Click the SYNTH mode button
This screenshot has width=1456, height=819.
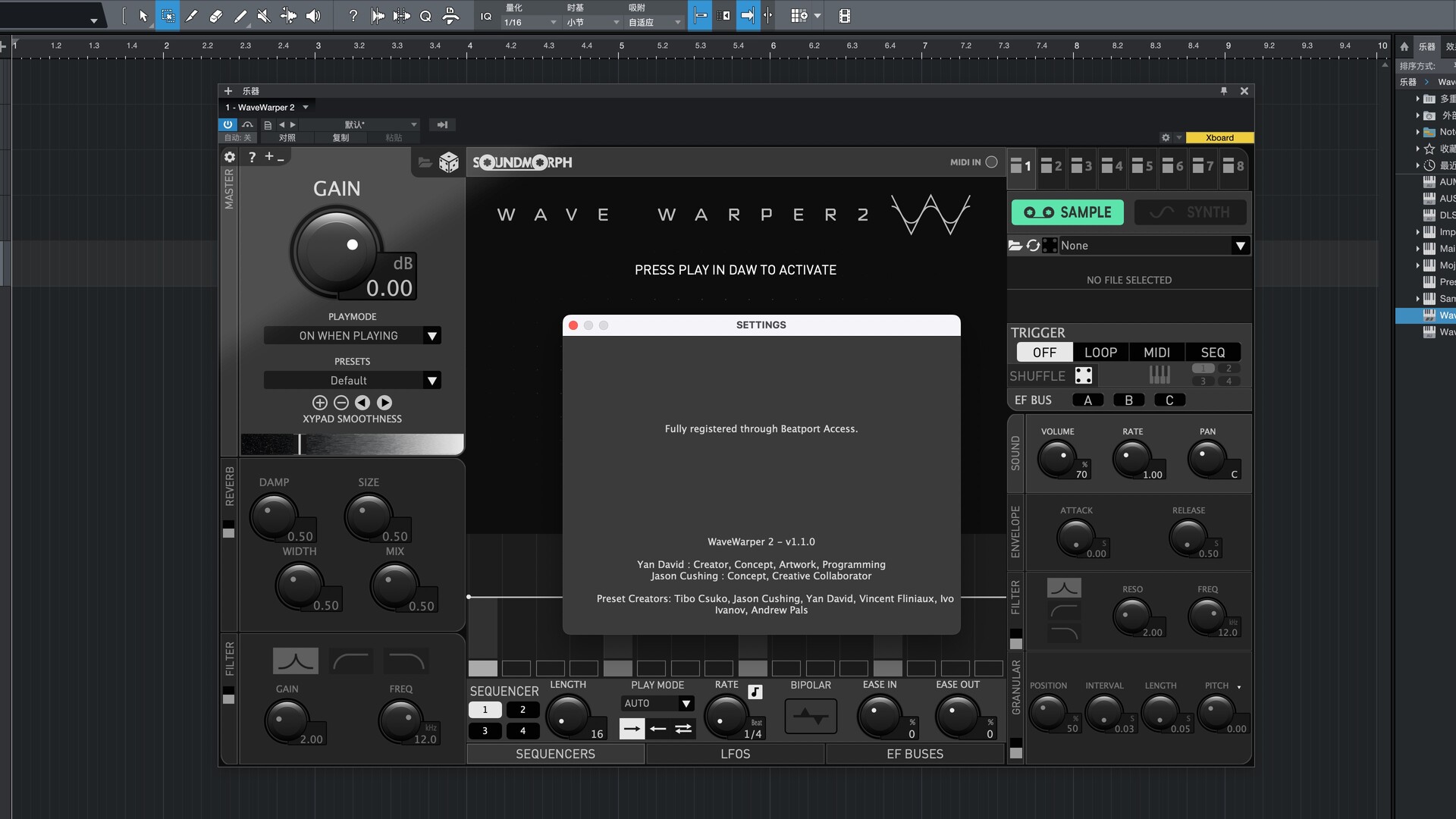[x=1189, y=212]
